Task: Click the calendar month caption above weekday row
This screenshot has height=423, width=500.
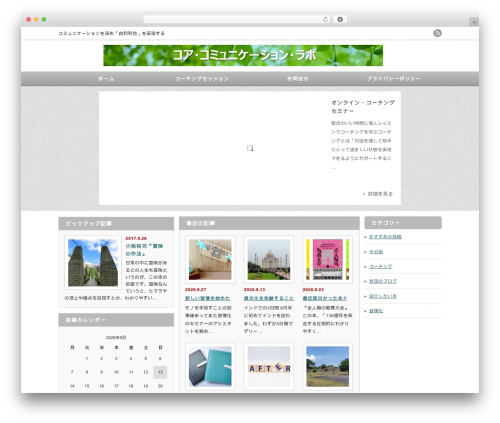Action: click(x=116, y=338)
